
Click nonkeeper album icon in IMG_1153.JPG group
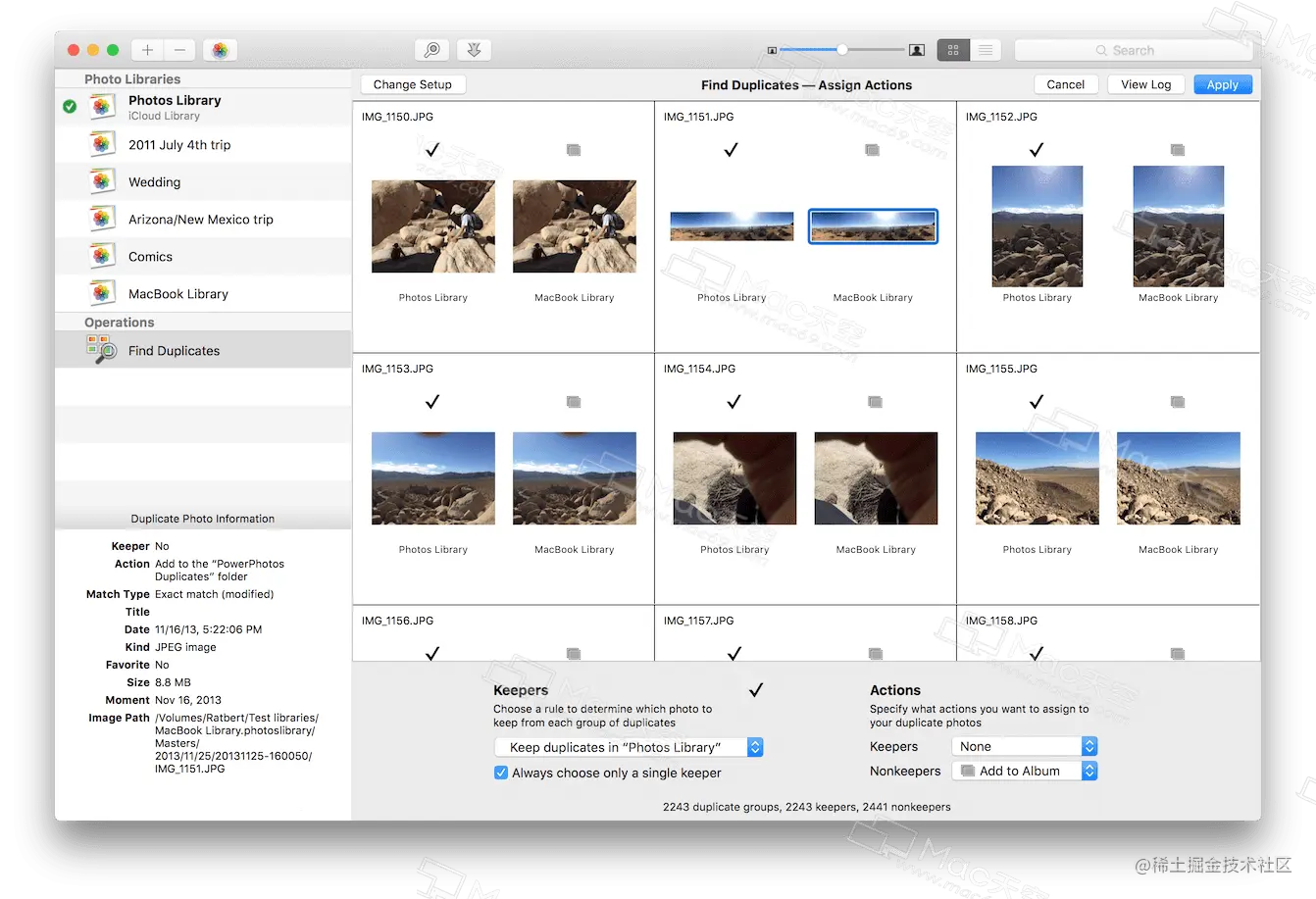(x=574, y=402)
